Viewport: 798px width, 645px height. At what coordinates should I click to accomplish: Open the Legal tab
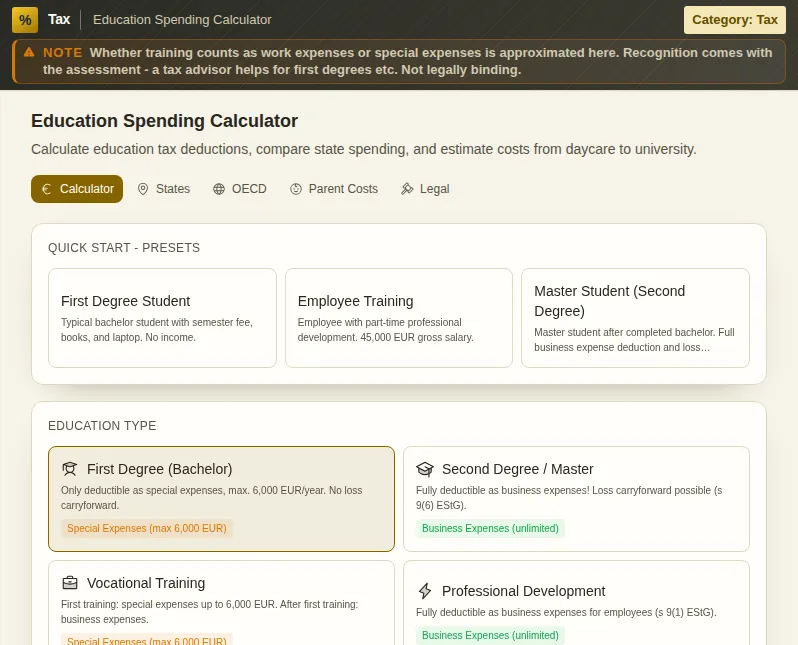point(425,189)
